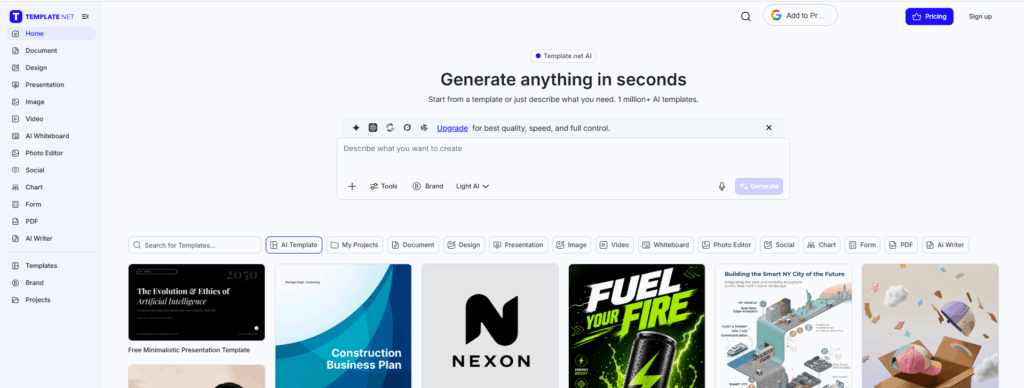Select the Design filter tab
This screenshot has width=1024, height=388.
[x=464, y=245]
